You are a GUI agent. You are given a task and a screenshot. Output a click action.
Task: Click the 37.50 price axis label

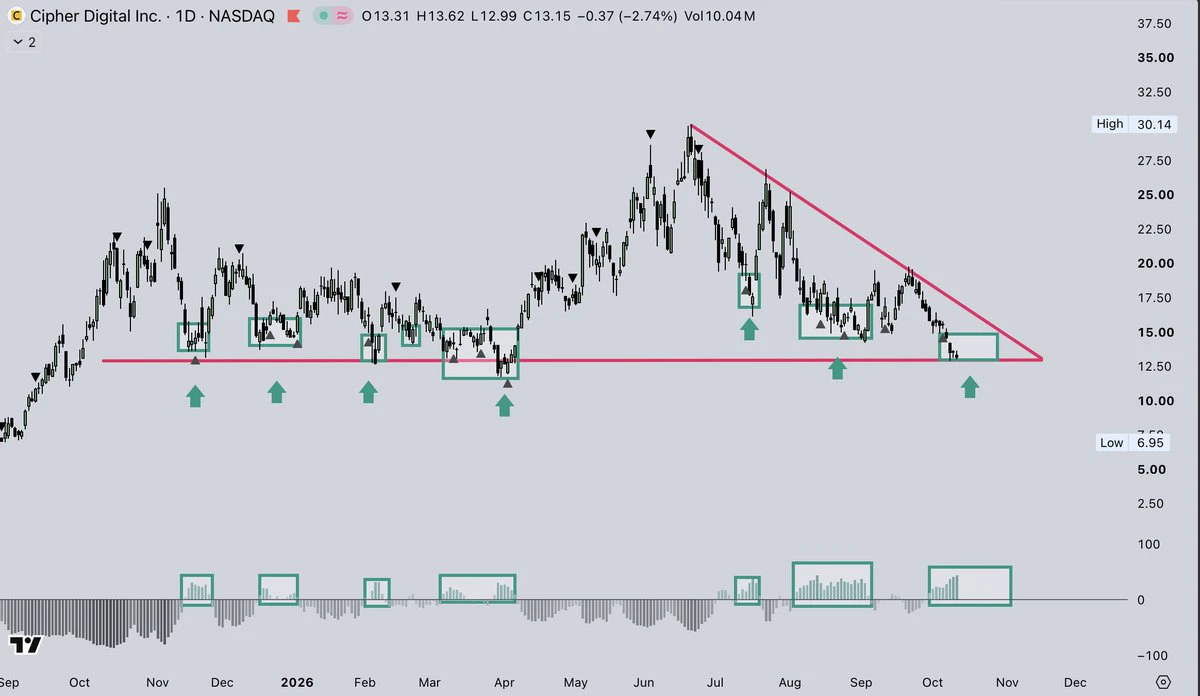(x=1155, y=23)
